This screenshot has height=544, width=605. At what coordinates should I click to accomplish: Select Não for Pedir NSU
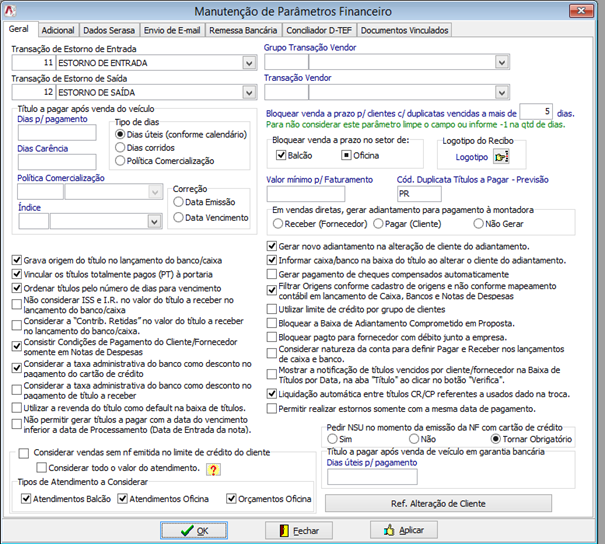pyautogui.click(x=414, y=439)
